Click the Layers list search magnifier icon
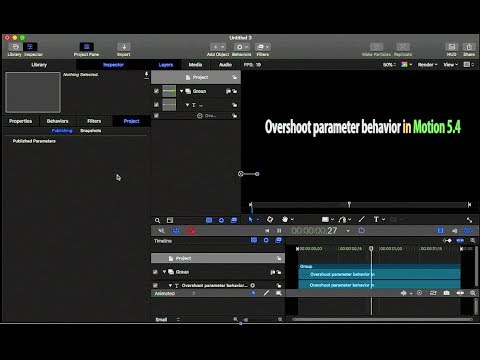Screen dimensions: 480x360 (x=157, y=220)
